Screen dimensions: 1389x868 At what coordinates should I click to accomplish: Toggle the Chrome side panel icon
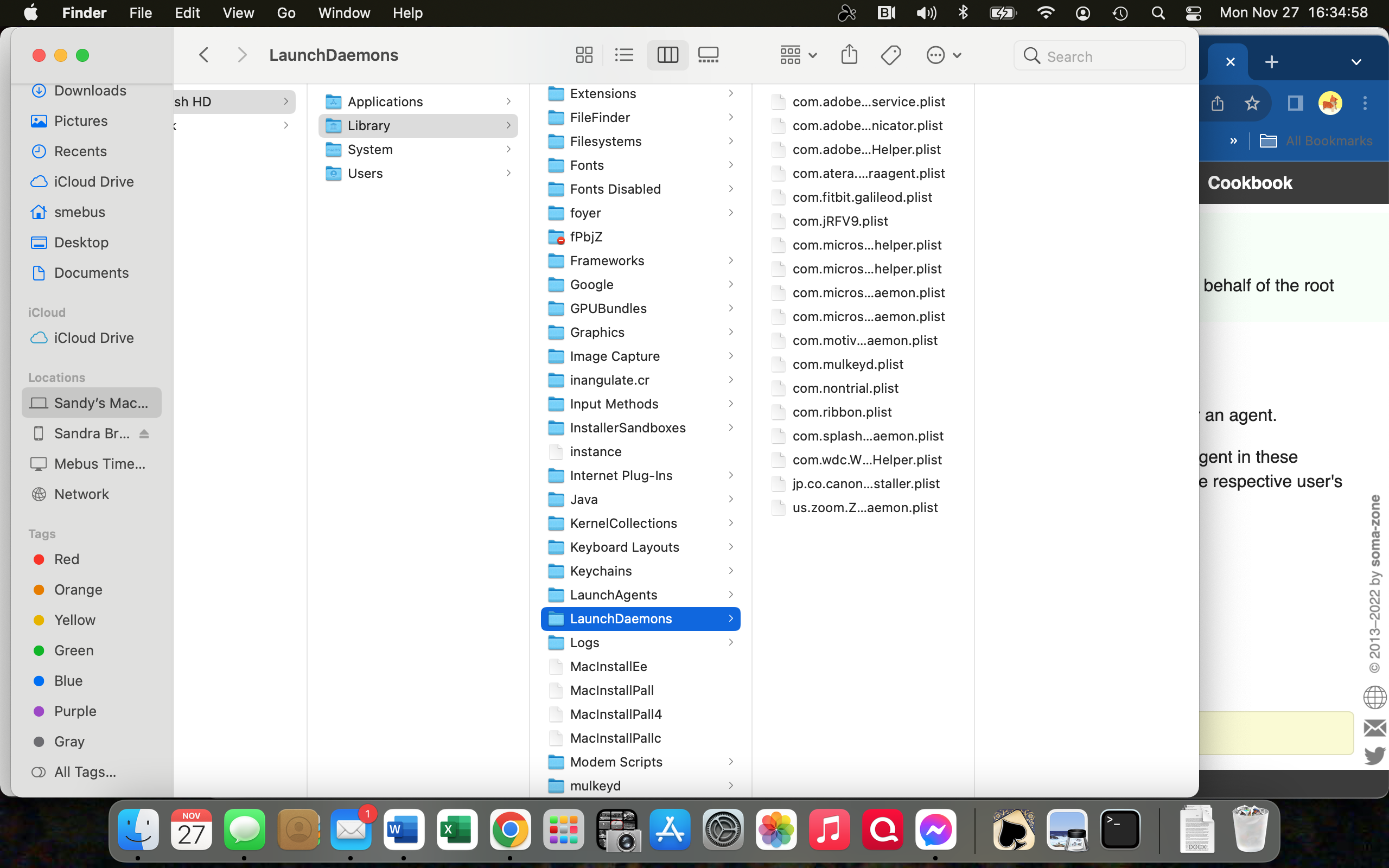pyautogui.click(x=1295, y=103)
